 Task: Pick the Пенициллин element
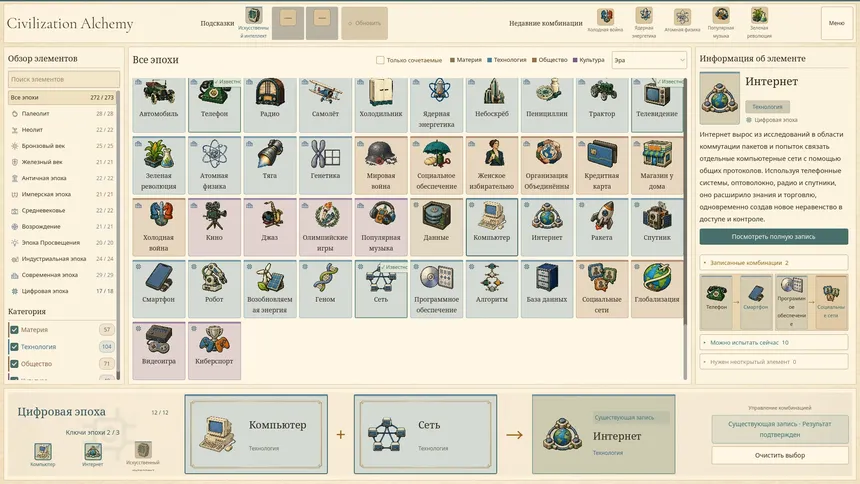tap(547, 104)
